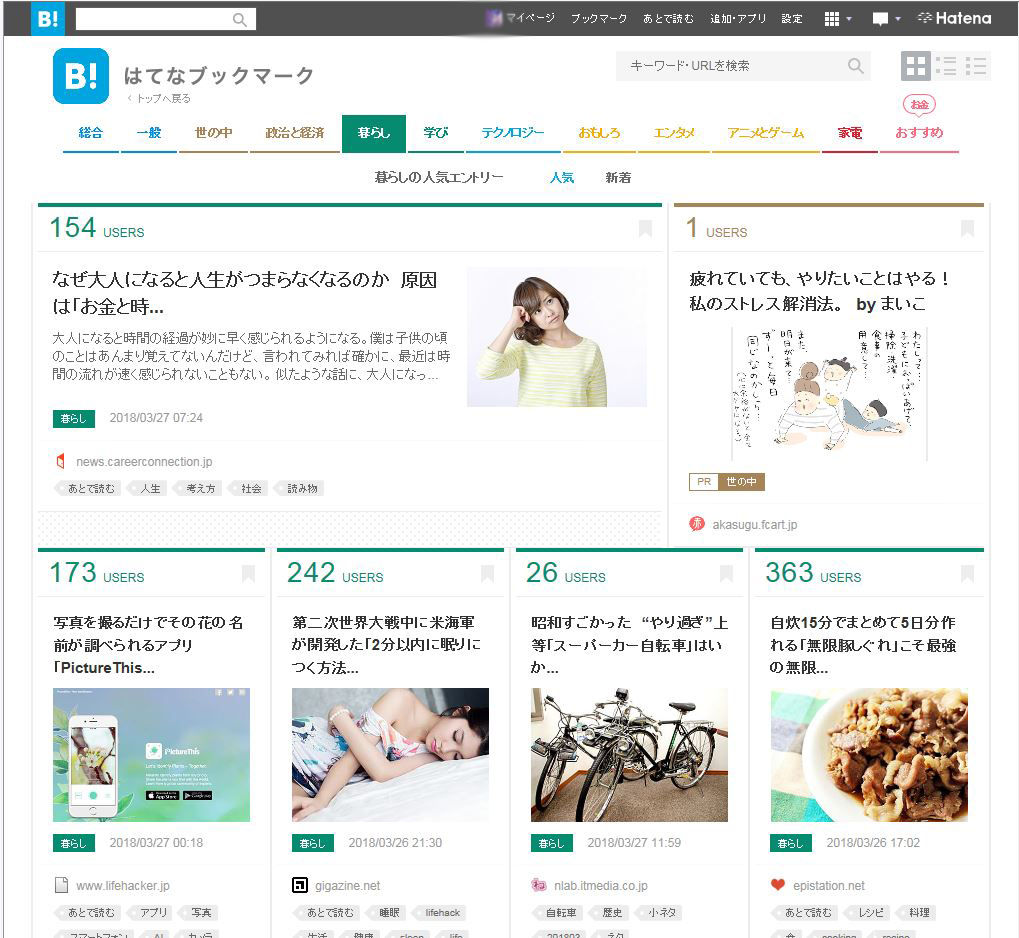Switch to compact headline list view
The height and width of the screenshot is (938, 1019).
pyautogui.click(x=976, y=66)
